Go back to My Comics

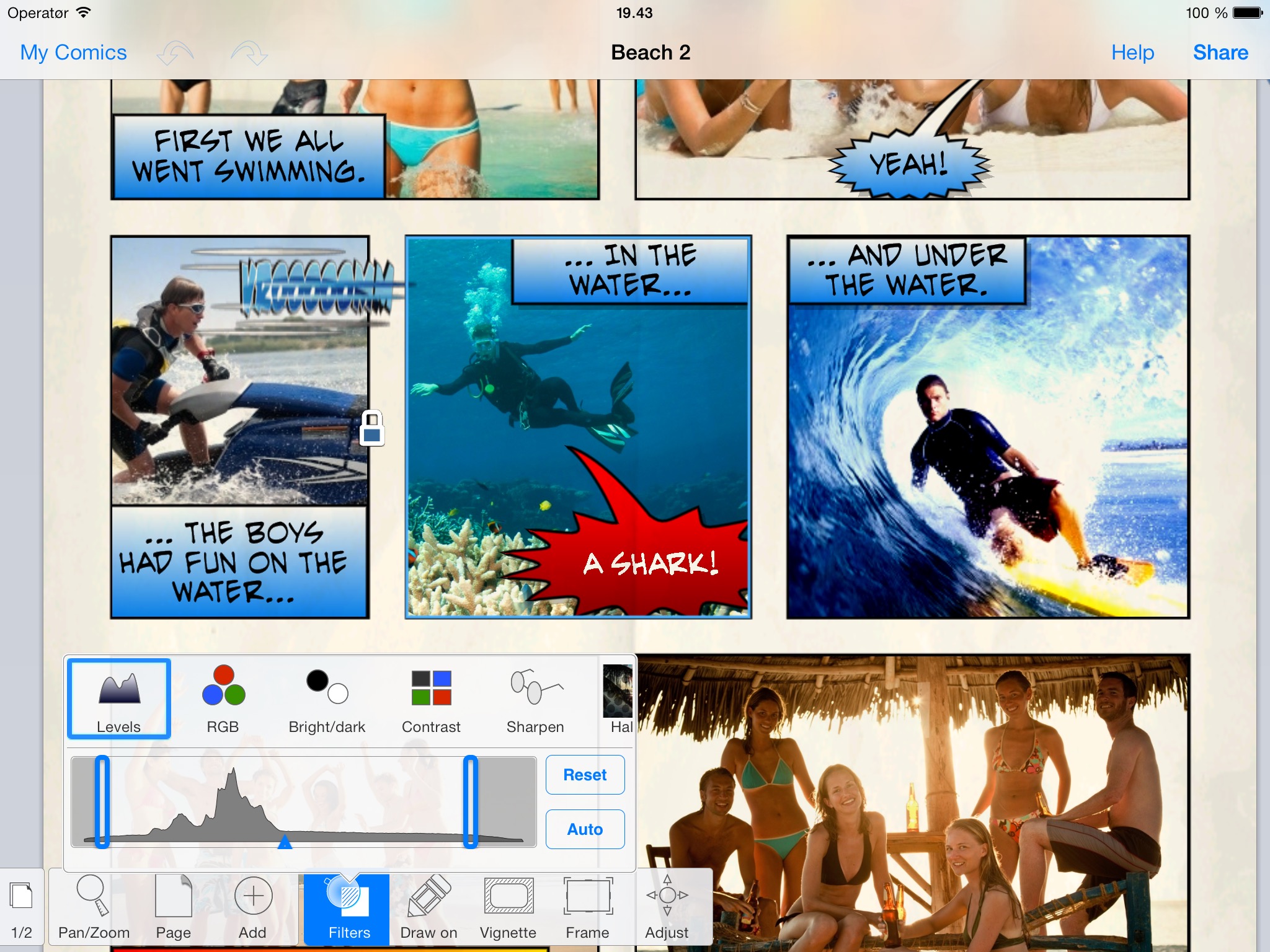pyautogui.click(x=73, y=53)
